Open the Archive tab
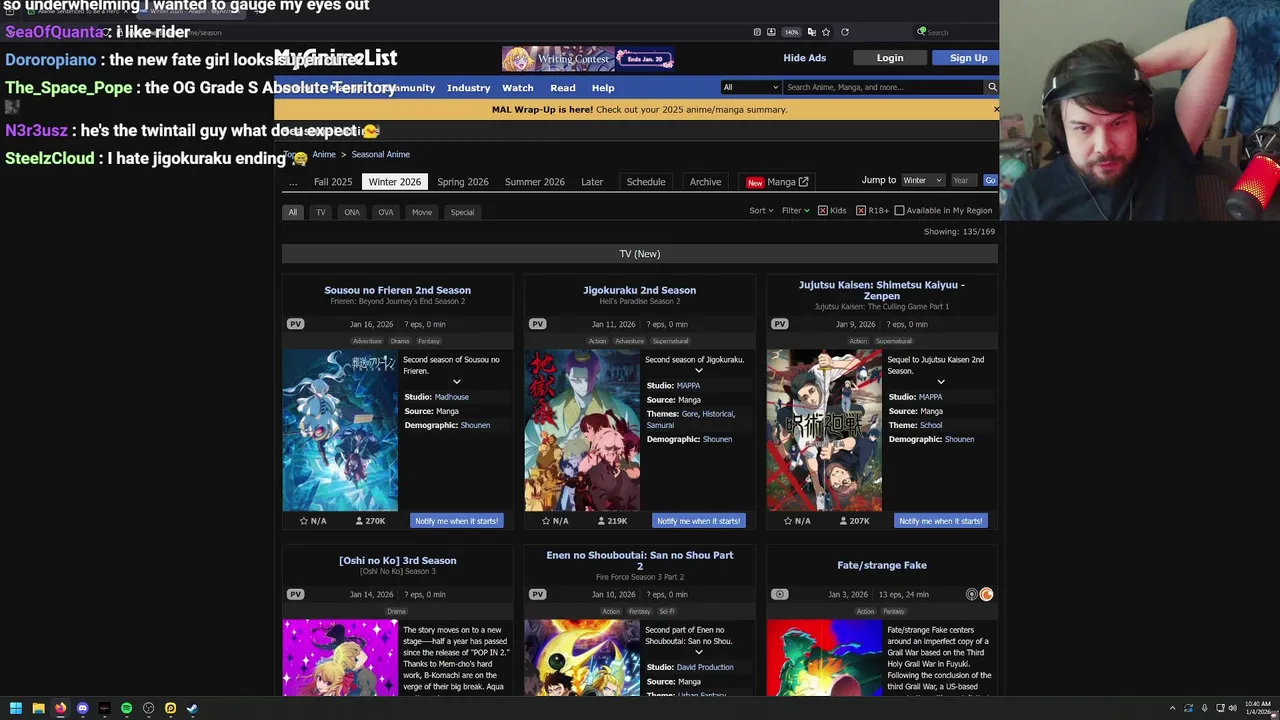The width and height of the screenshot is (1280, 720). tap(705, 182)
